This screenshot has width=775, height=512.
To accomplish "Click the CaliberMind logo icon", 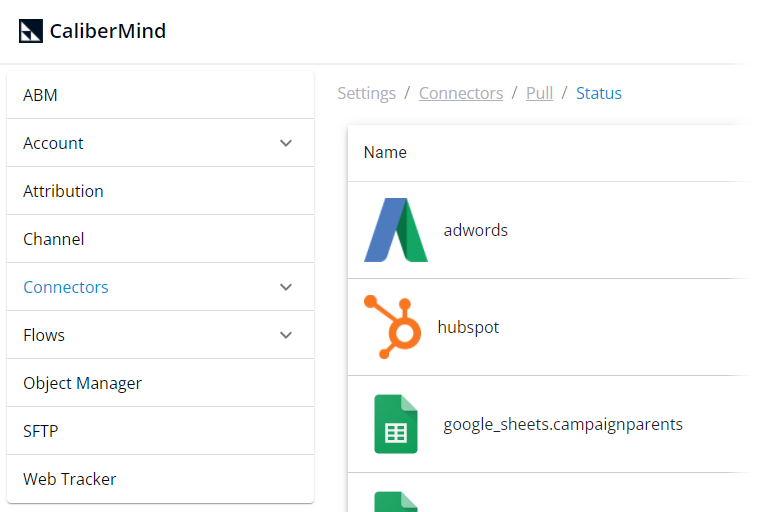I will coord(31,31).
